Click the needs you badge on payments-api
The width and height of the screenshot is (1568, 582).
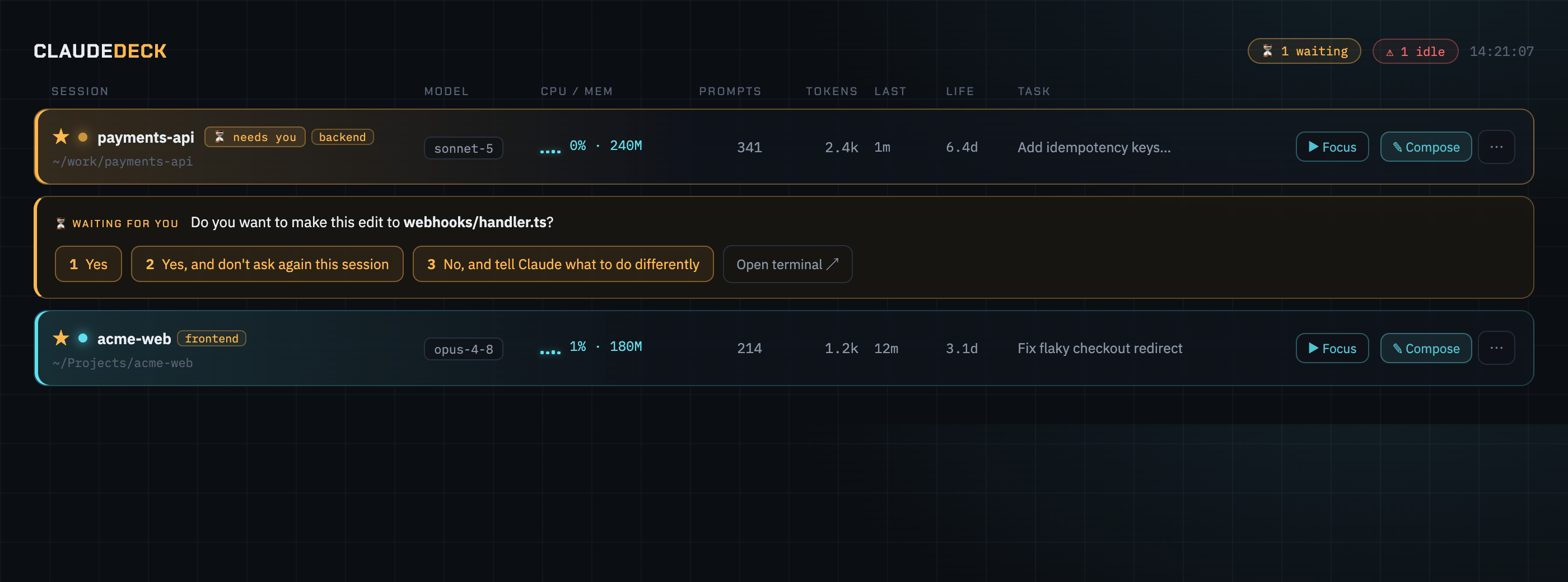255,138
